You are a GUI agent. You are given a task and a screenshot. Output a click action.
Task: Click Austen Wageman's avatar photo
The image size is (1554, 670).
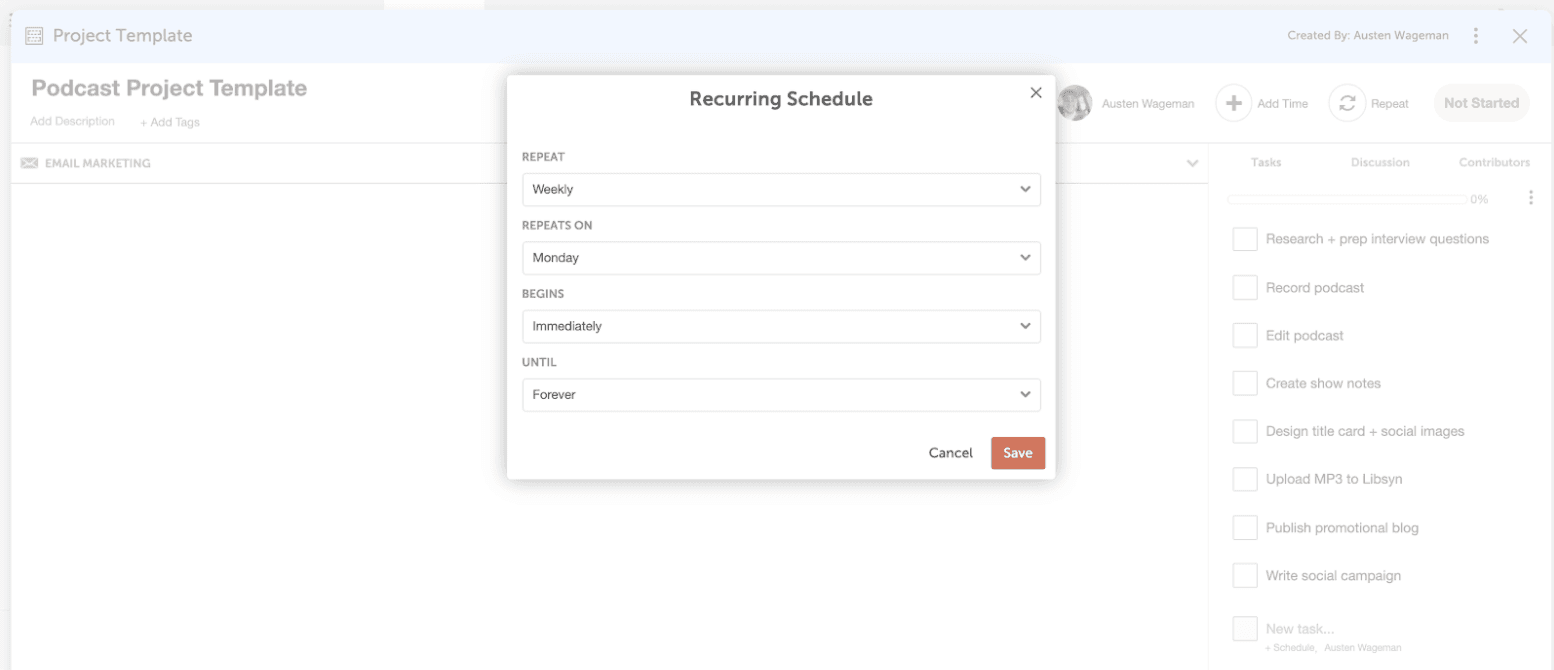[1075, 103]
